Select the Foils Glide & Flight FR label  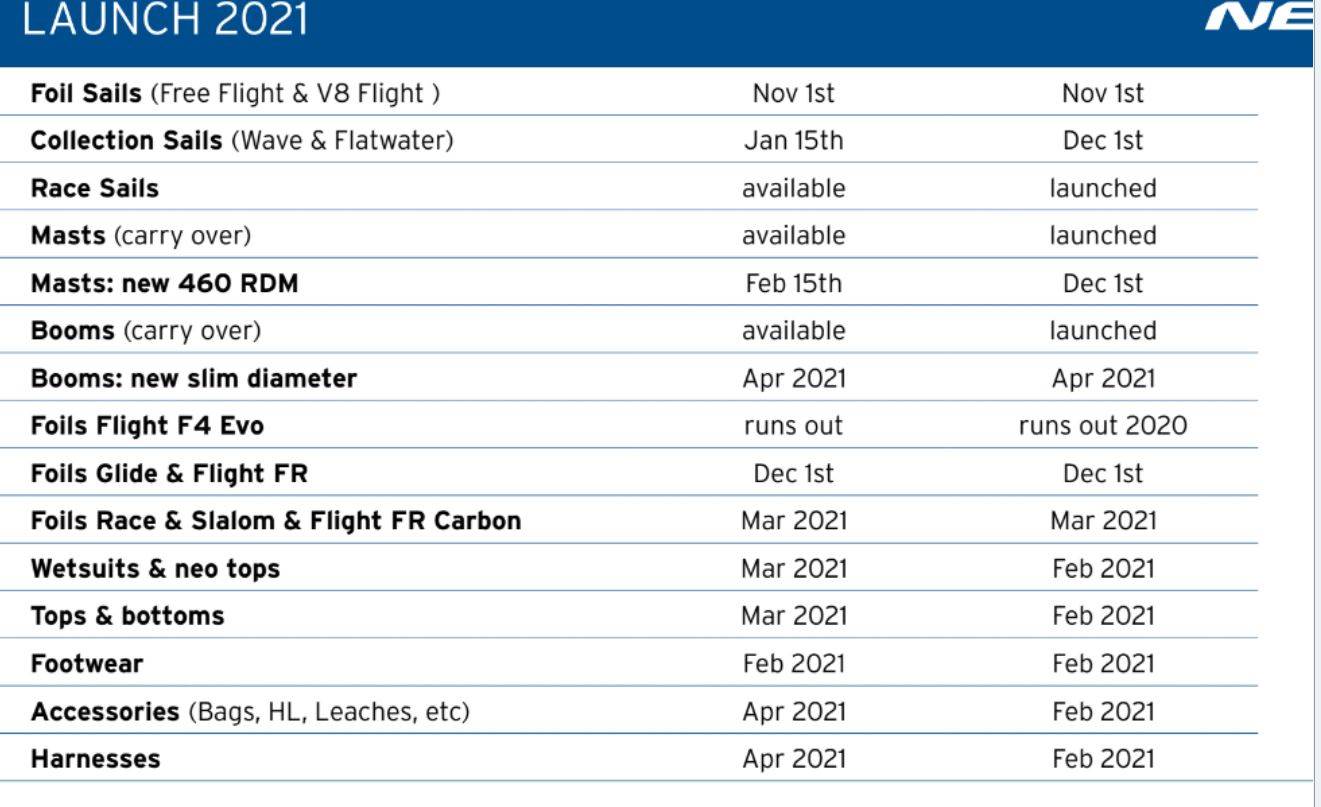point(169,474)
